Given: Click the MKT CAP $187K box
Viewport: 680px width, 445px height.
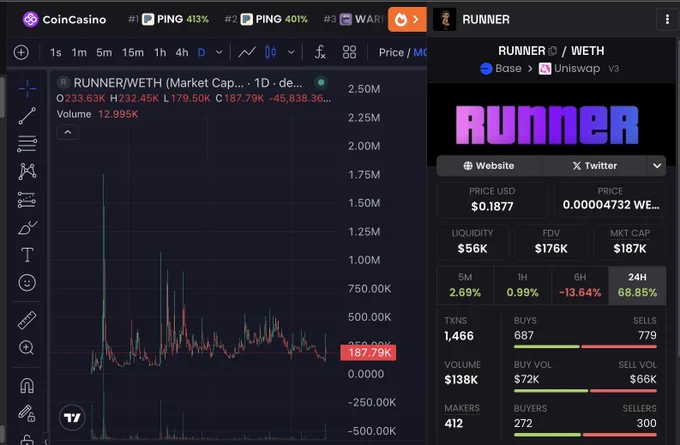Looking at the screenshot, I should 630,242.
